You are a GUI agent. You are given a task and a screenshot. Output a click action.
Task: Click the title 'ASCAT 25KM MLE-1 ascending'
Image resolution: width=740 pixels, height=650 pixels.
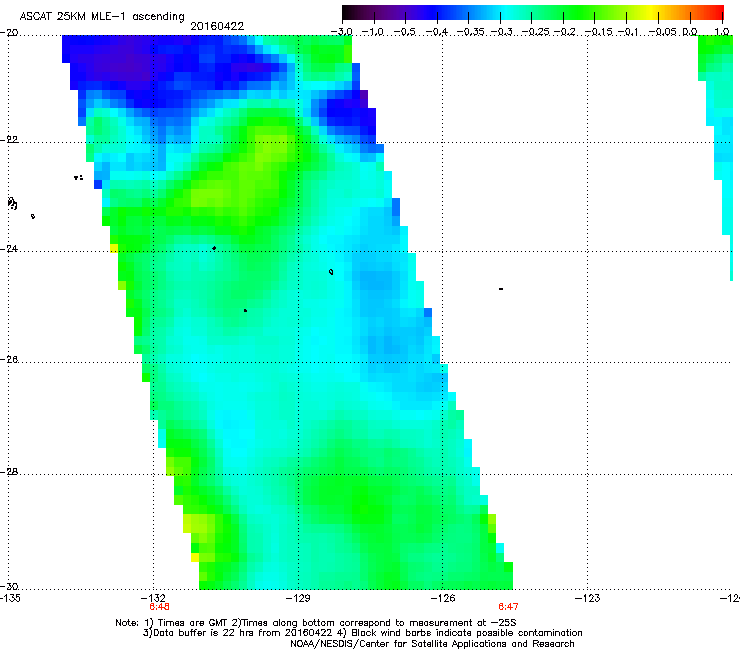point(102,16)
